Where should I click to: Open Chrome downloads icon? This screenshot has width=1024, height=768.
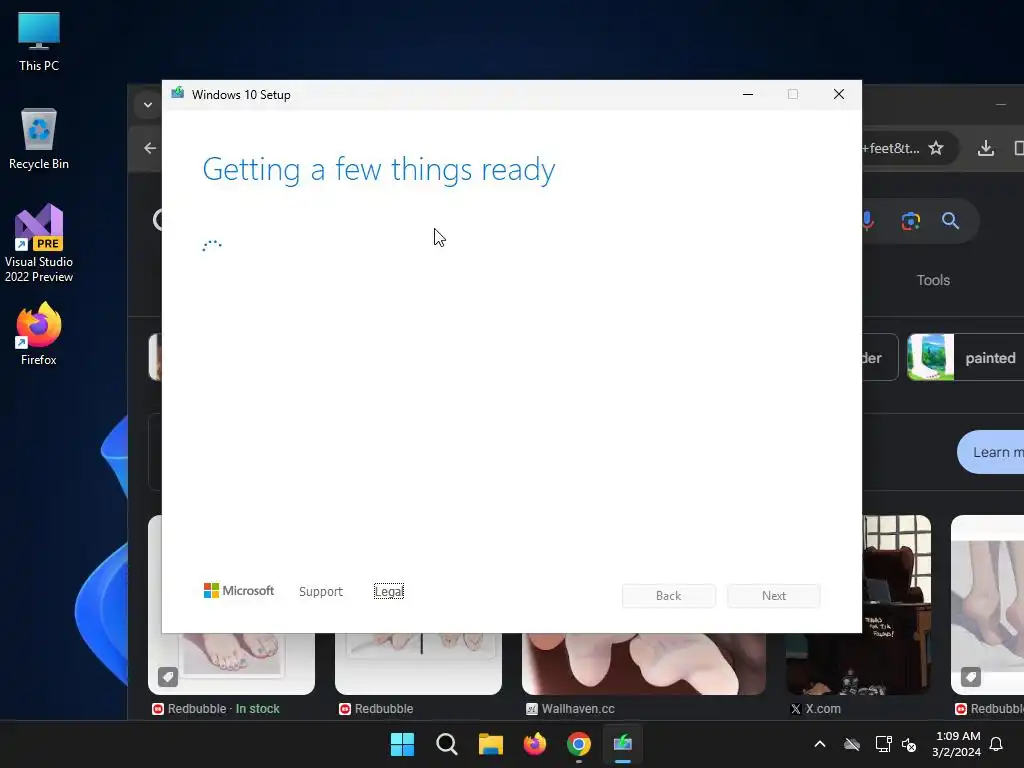tap(985, 148)
